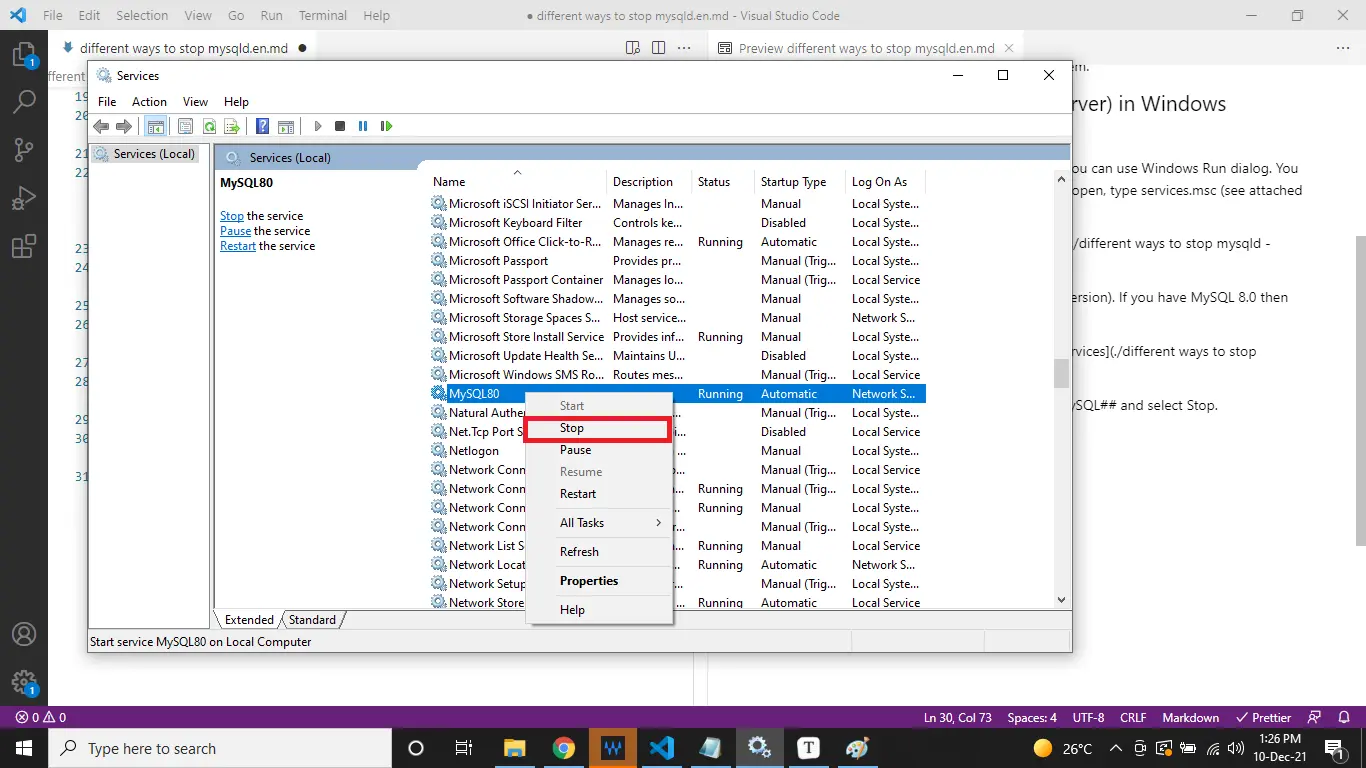Click Markdown language mode in status bar
This screenshot has width=1366, height=768.
click(x=1190, y=717)
